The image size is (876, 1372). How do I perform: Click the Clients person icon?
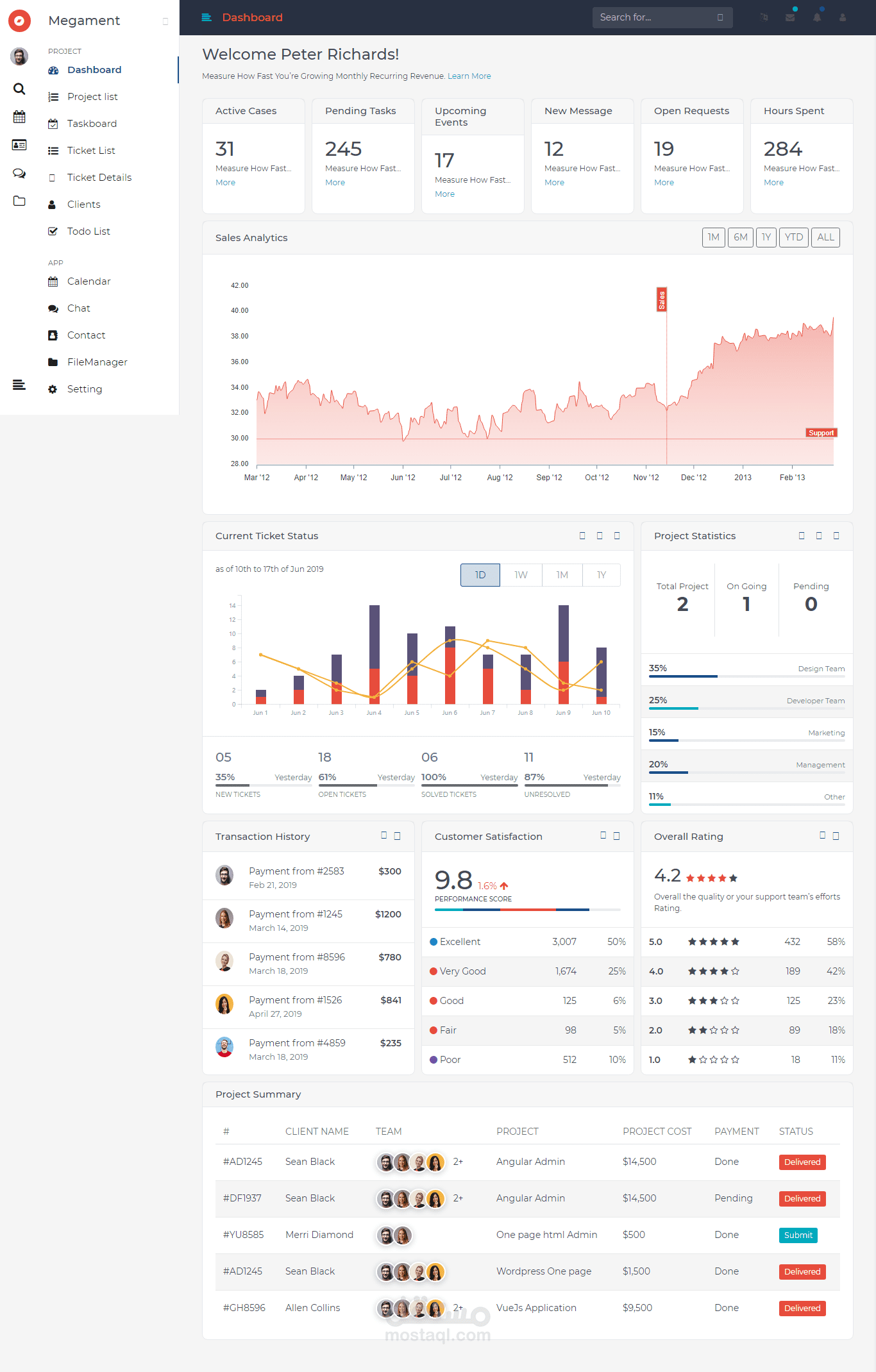tap(52, 205)
